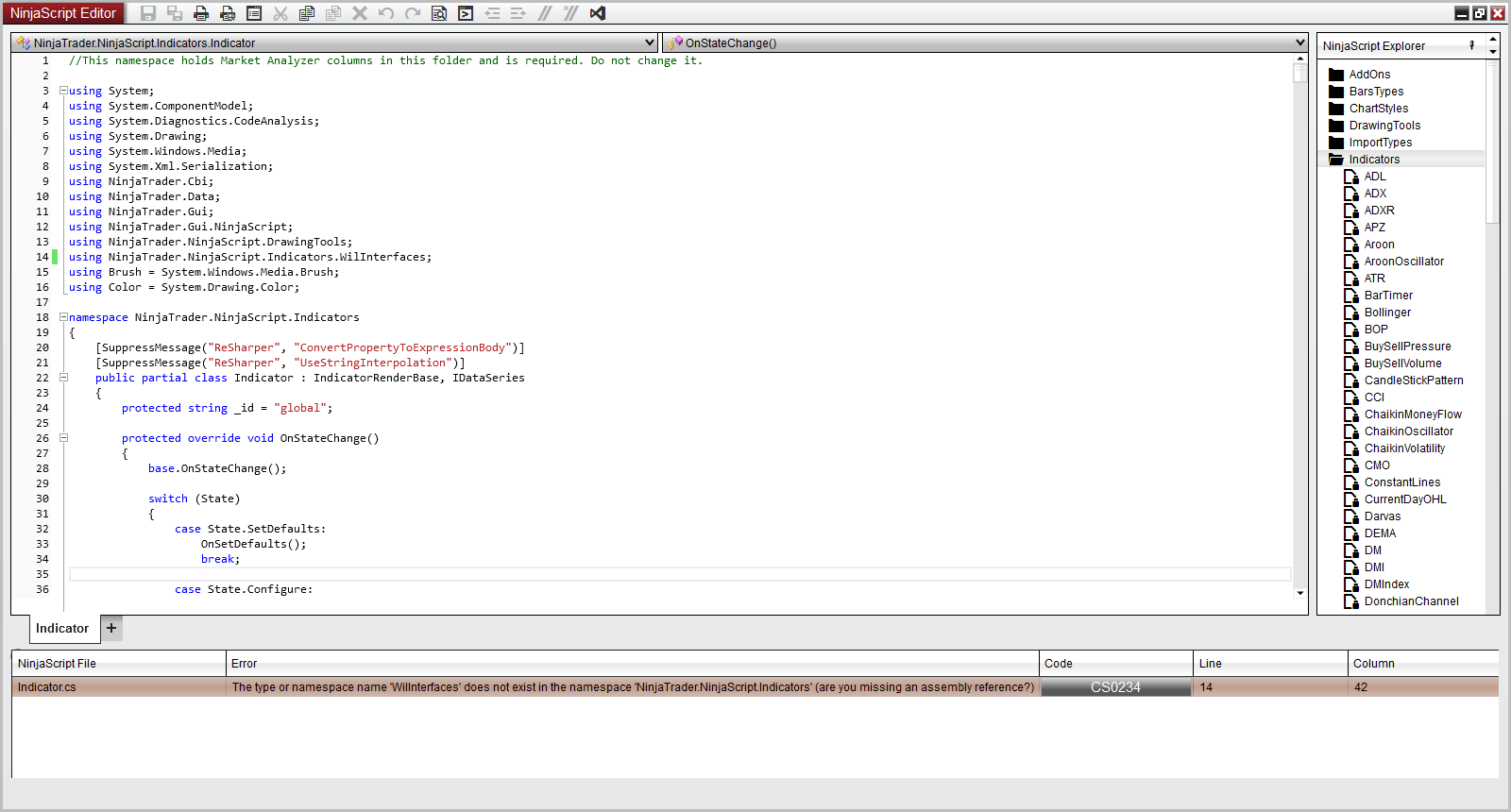Select the ADXR indicator
1511x812 pixels.
tap(1379, 211)
